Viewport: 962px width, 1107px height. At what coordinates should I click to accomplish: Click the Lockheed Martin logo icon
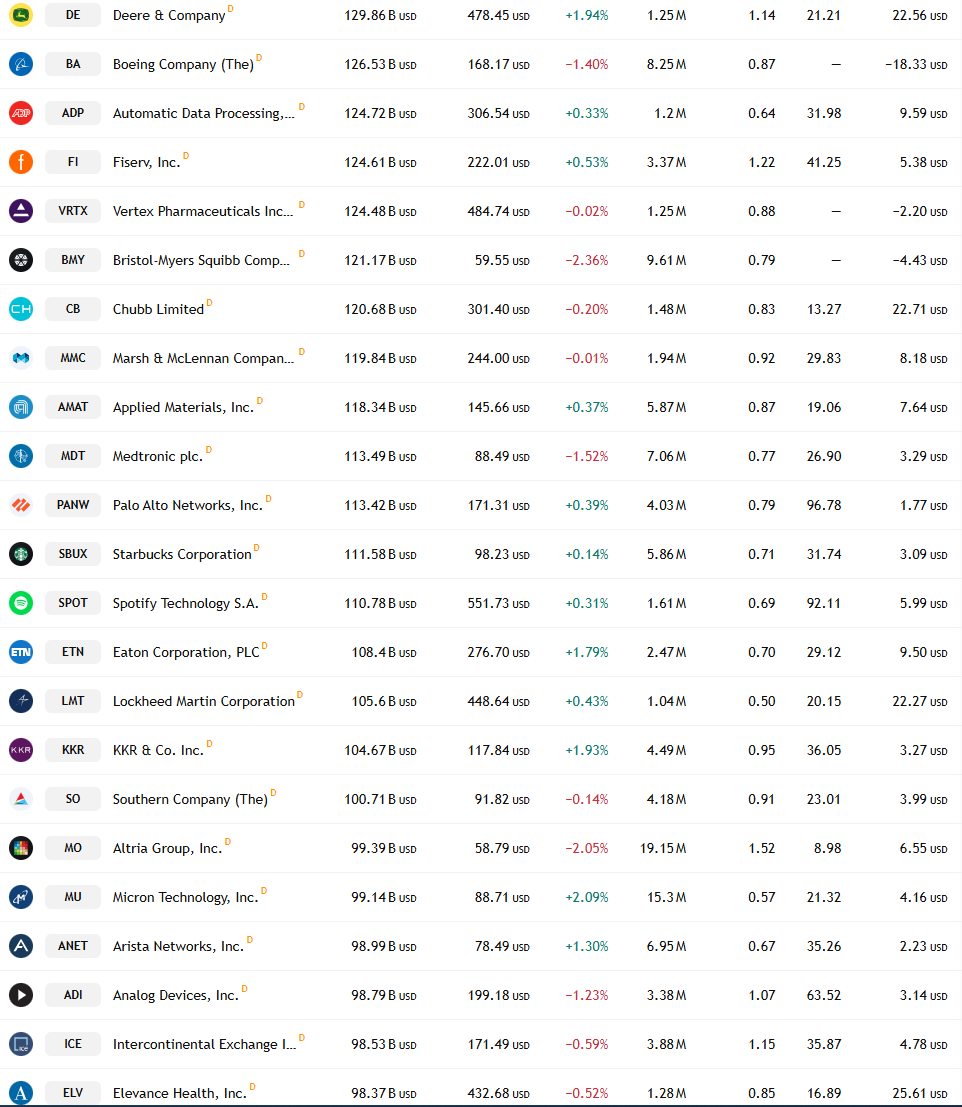click(21, 700)
